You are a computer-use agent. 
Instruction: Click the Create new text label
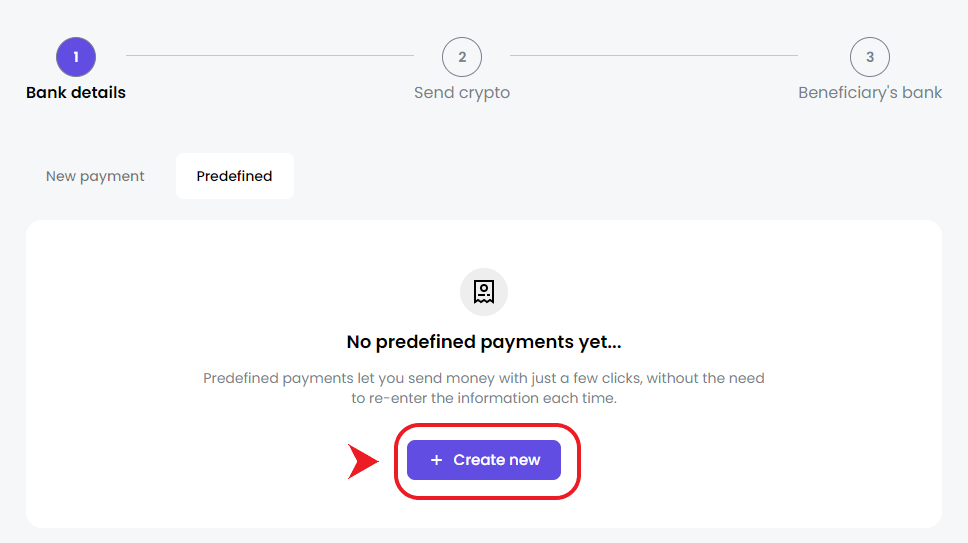(x=497, y=460)
